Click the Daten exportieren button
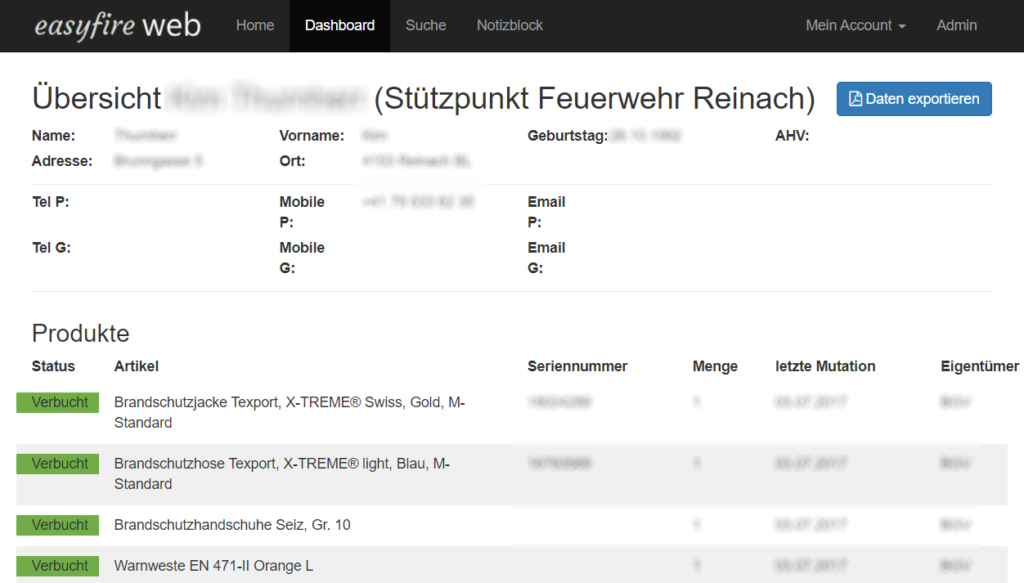 click(914, 99)
